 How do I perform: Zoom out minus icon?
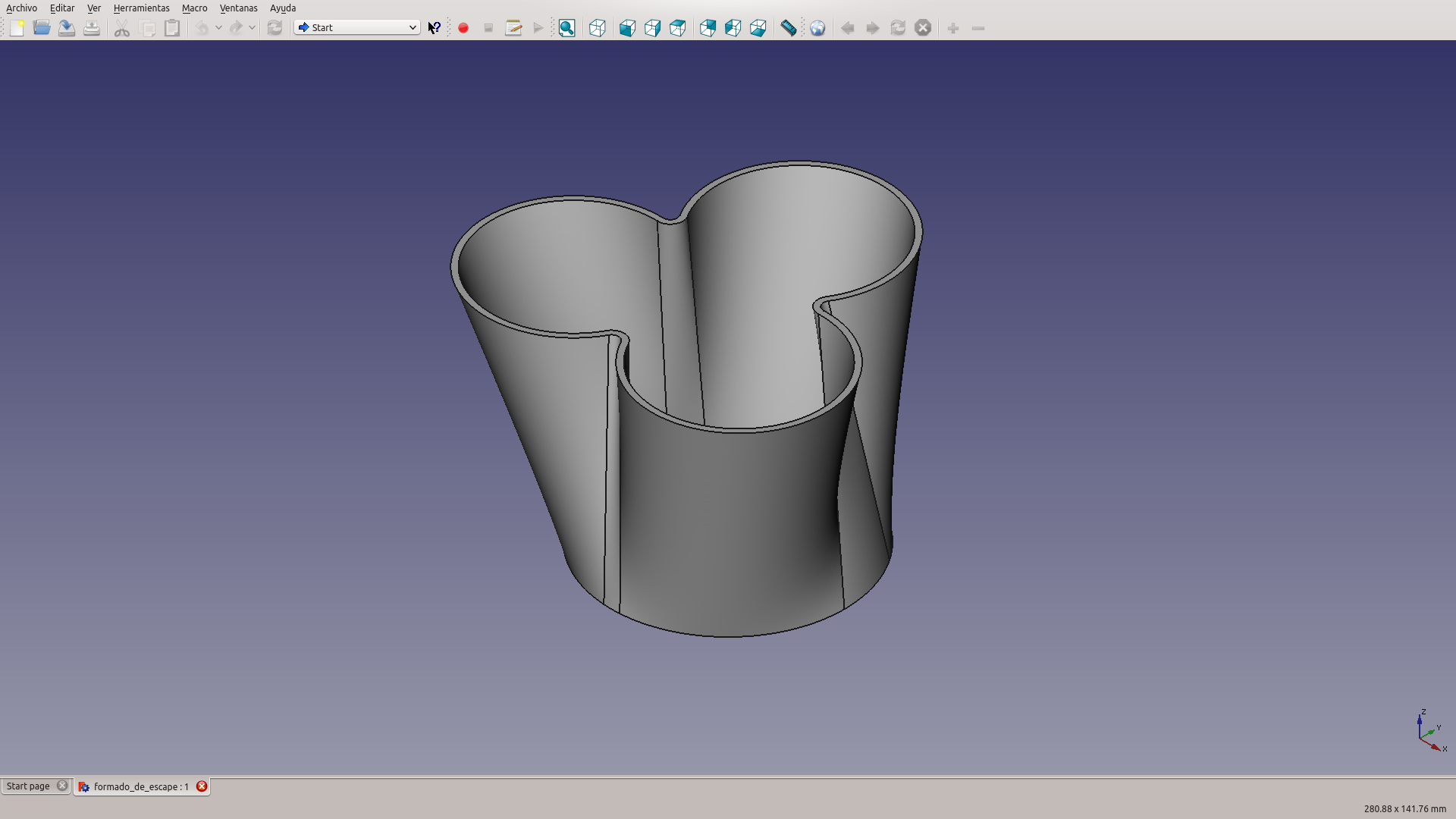(x=978, y=28)
